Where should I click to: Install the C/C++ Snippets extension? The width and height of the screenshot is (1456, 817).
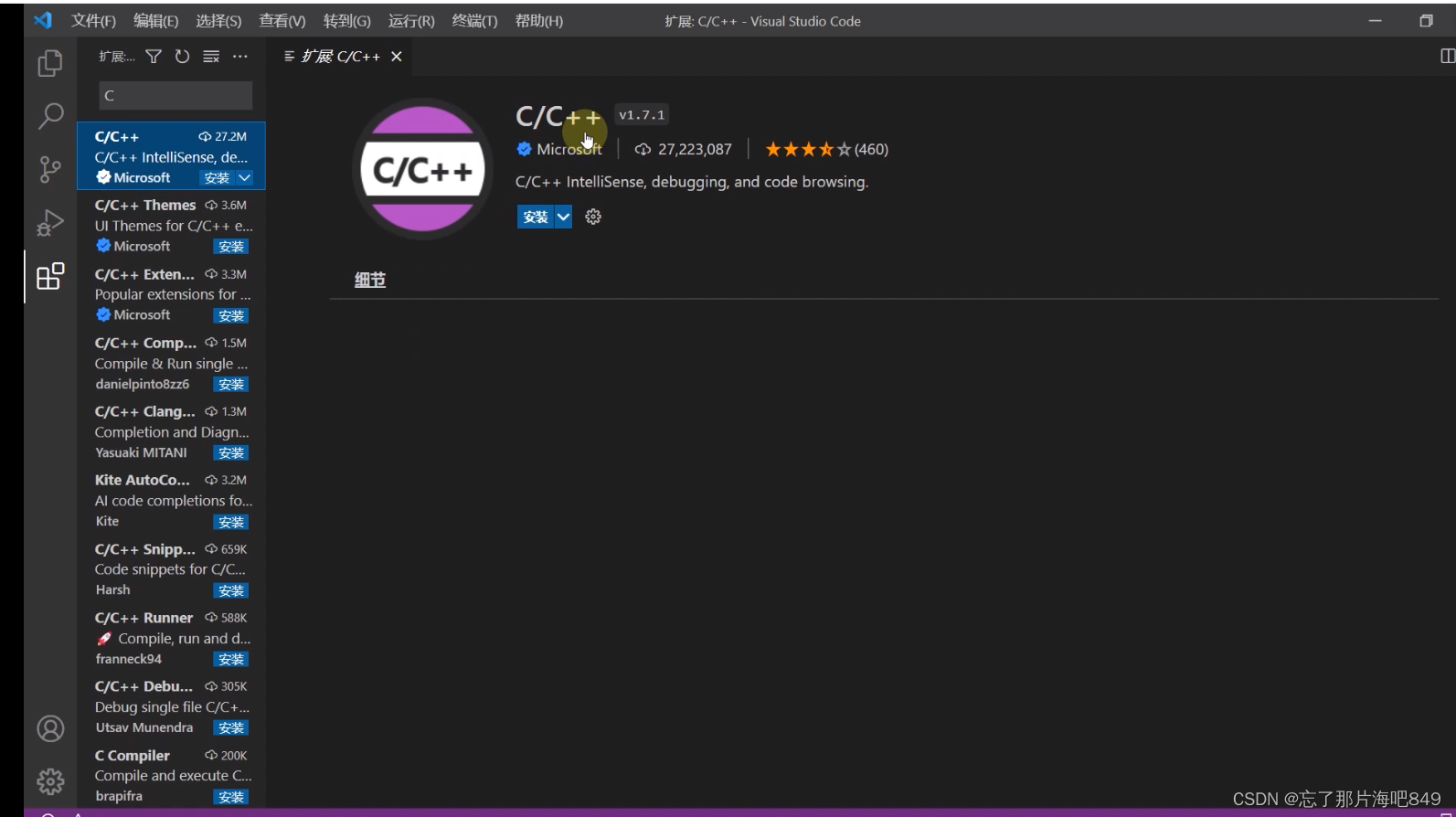point(231,590)
